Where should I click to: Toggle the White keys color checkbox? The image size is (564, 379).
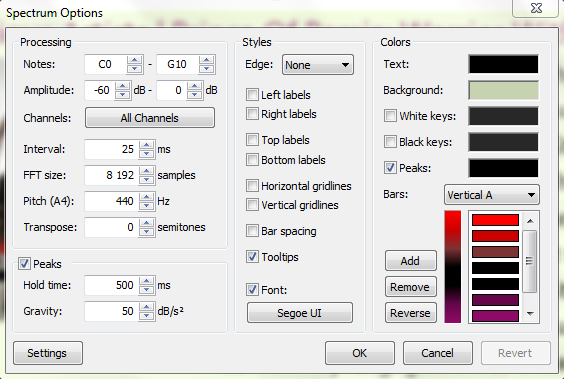pyautogui.click(x=390, y=116)
